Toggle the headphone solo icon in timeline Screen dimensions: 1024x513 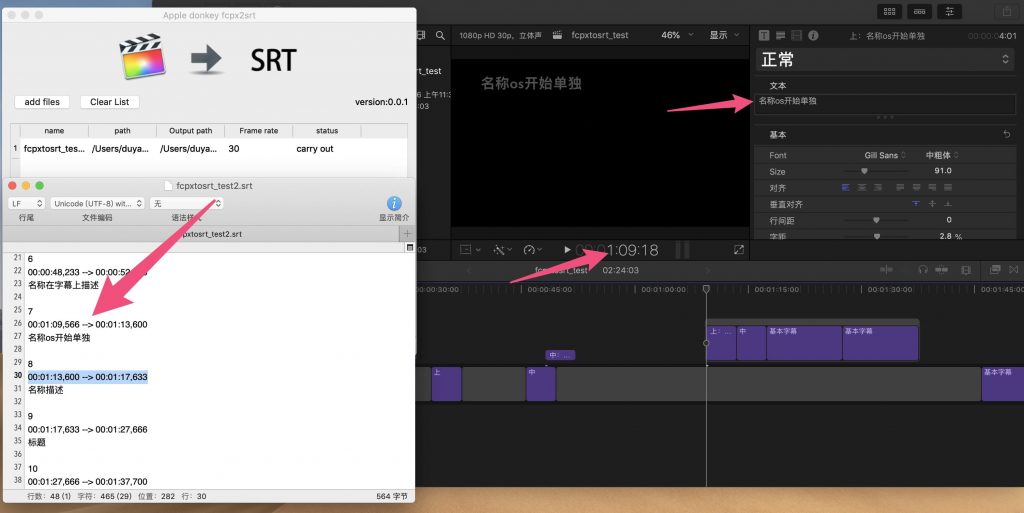click(923, 270)
